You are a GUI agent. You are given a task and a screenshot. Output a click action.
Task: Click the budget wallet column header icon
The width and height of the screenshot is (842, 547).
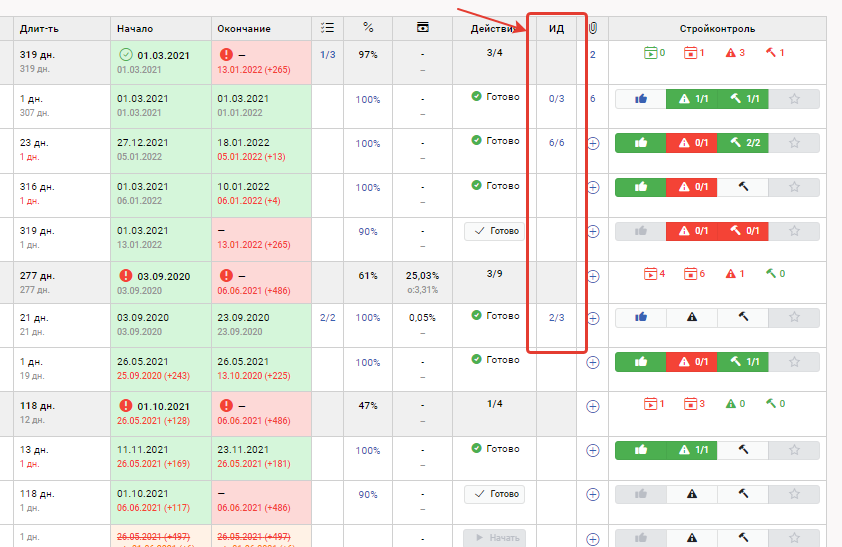click(x=422, y=27)
